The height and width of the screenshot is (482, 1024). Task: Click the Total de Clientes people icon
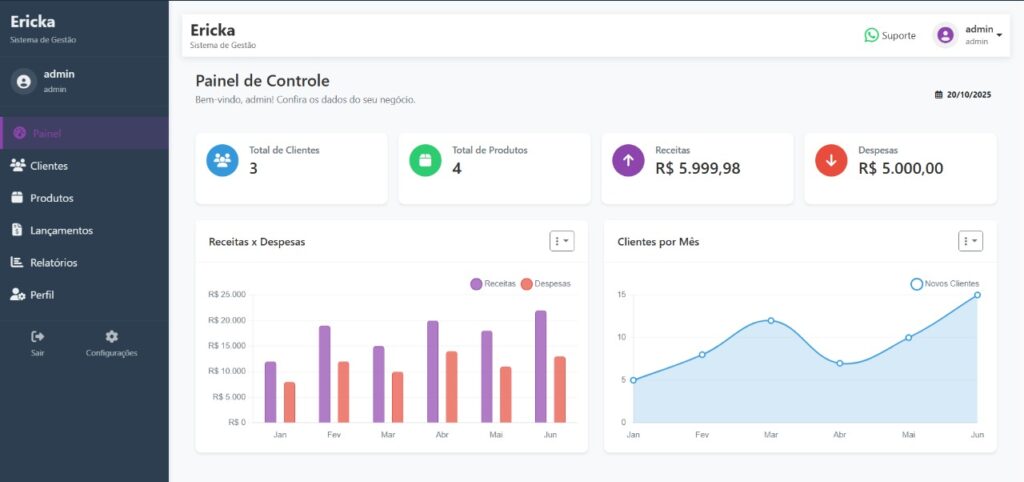click(x=222, y=160)
